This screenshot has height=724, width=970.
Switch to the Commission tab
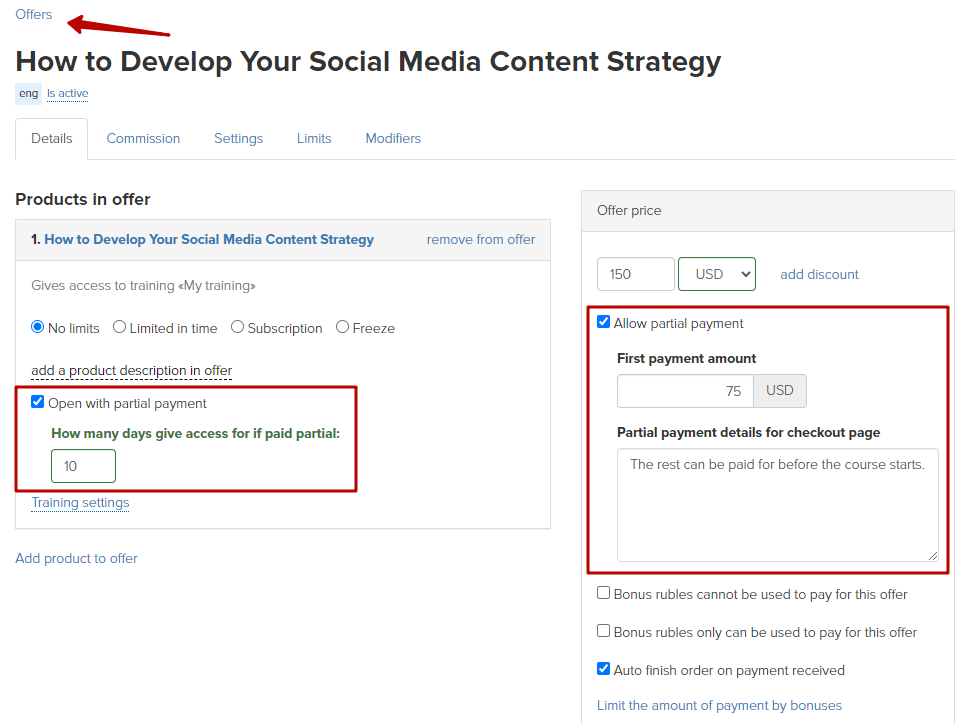point(143,139)
